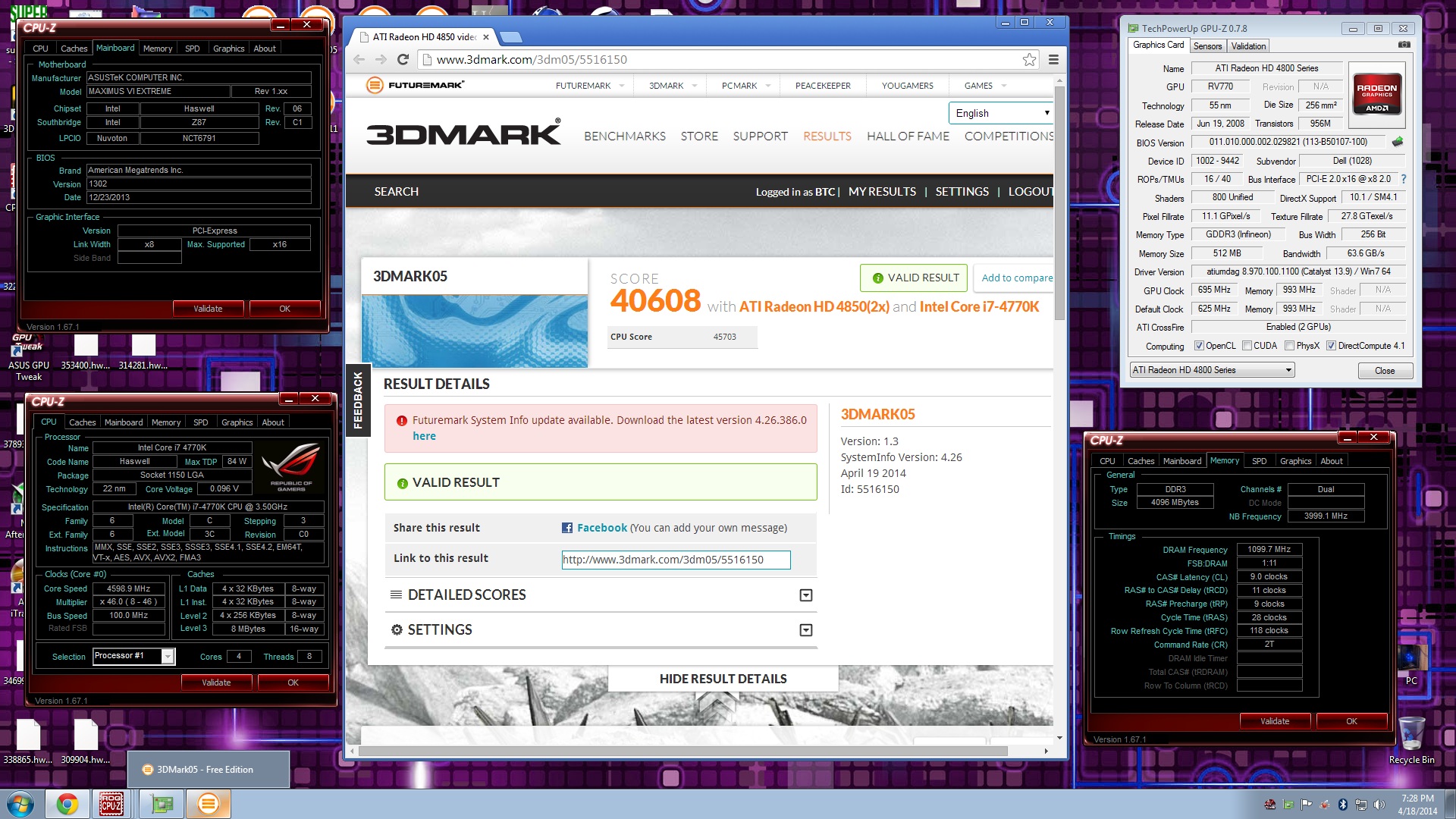
Task: Click the ROG CPU-Z taskbar icon
Action: click(x=111, y=804)
